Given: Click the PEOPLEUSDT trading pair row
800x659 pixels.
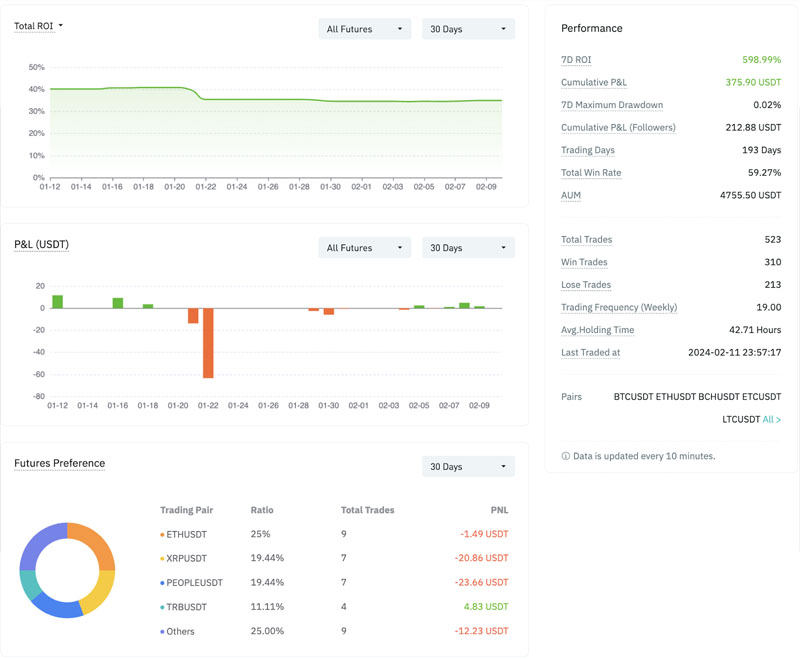Looking at the screenshot, I should 334,582.
